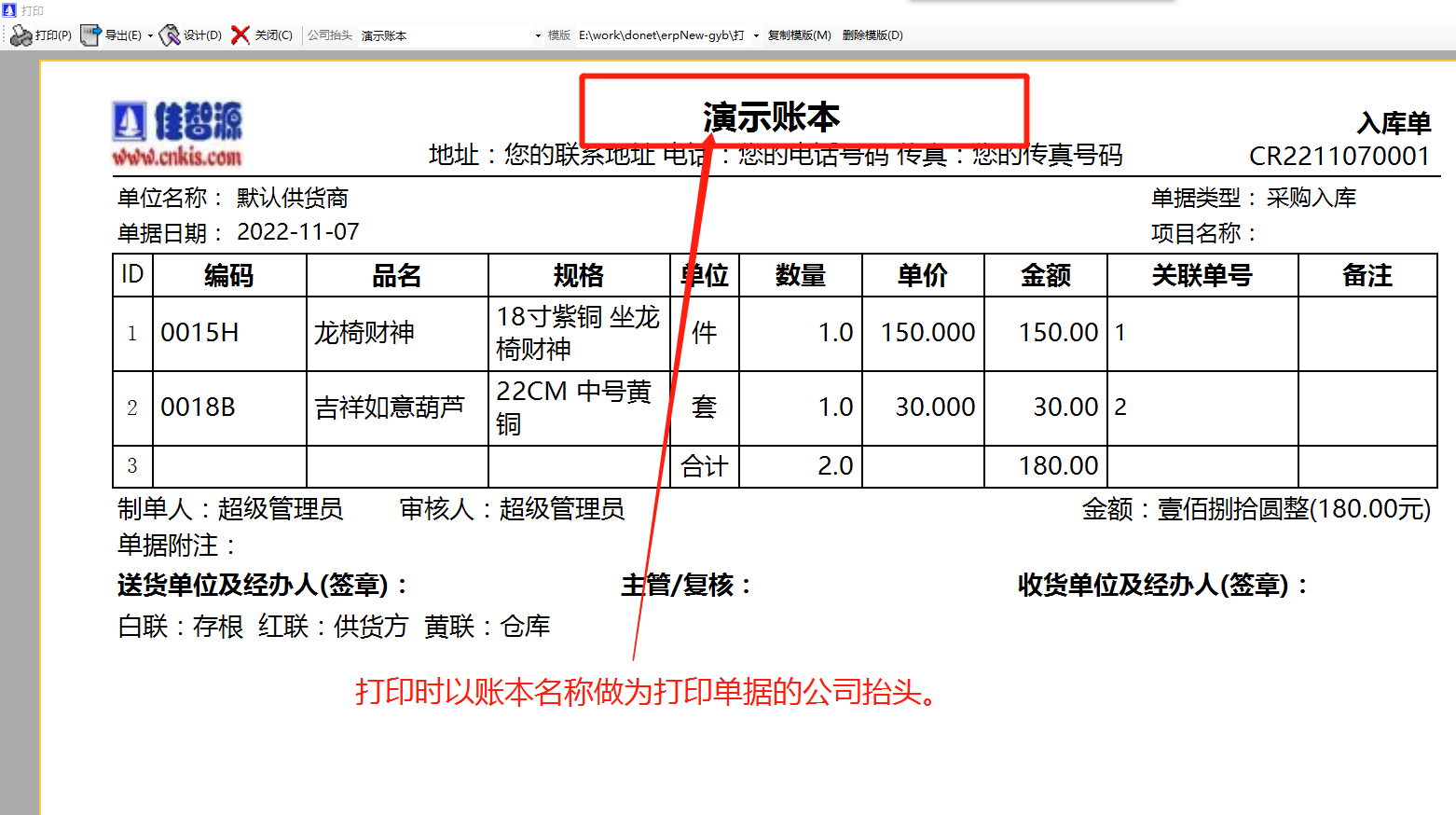Screen dimensions: 1456x815
Task: Click the red X 关闭(C) icon
Action: click(240, 35)
